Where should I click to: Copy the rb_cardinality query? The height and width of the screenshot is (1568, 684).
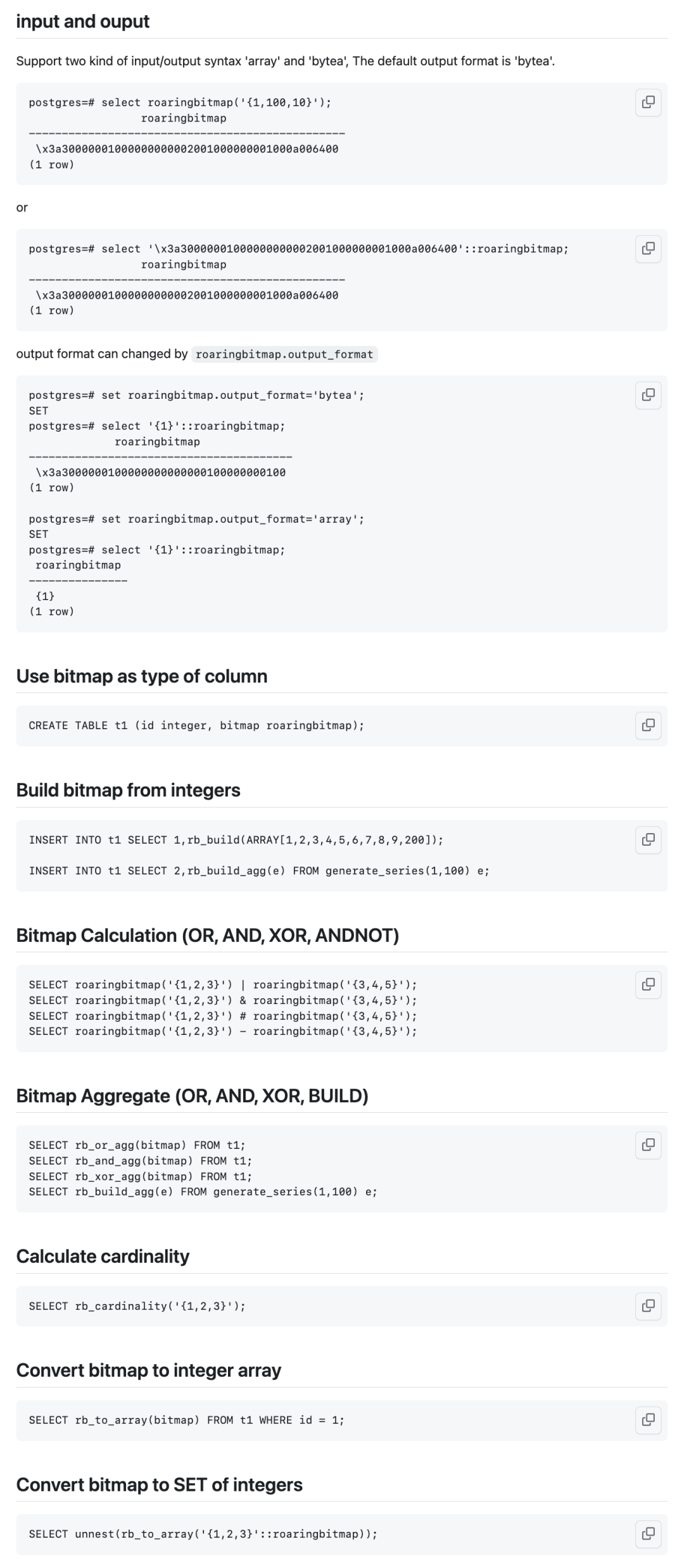[648, 1306]
